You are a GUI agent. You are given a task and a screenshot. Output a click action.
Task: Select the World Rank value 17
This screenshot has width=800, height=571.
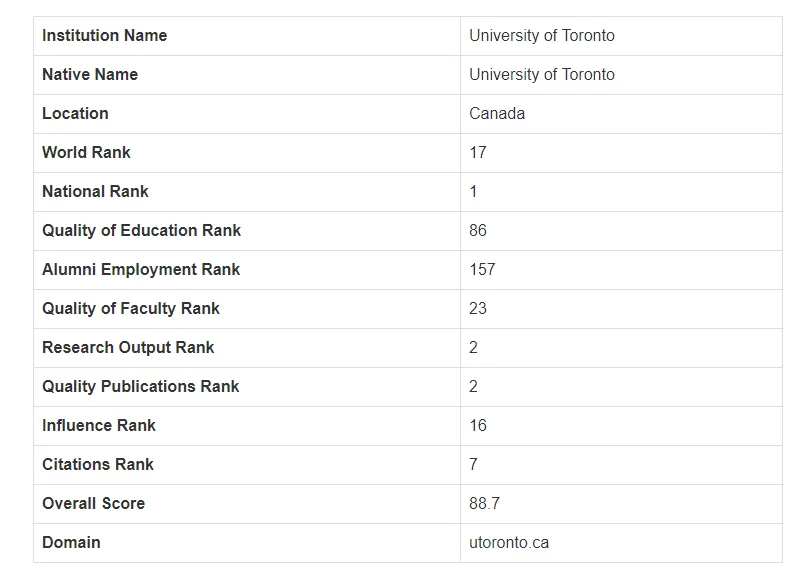click(478, 153)
